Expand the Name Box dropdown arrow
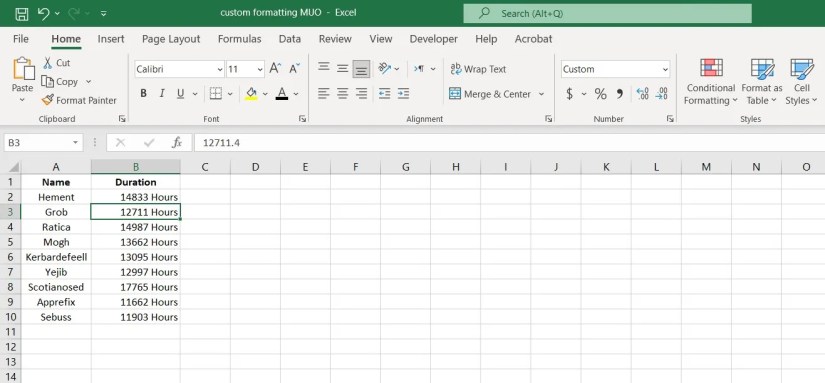The width and height of the screenshot is (825, 383). [x=75, y=143]
